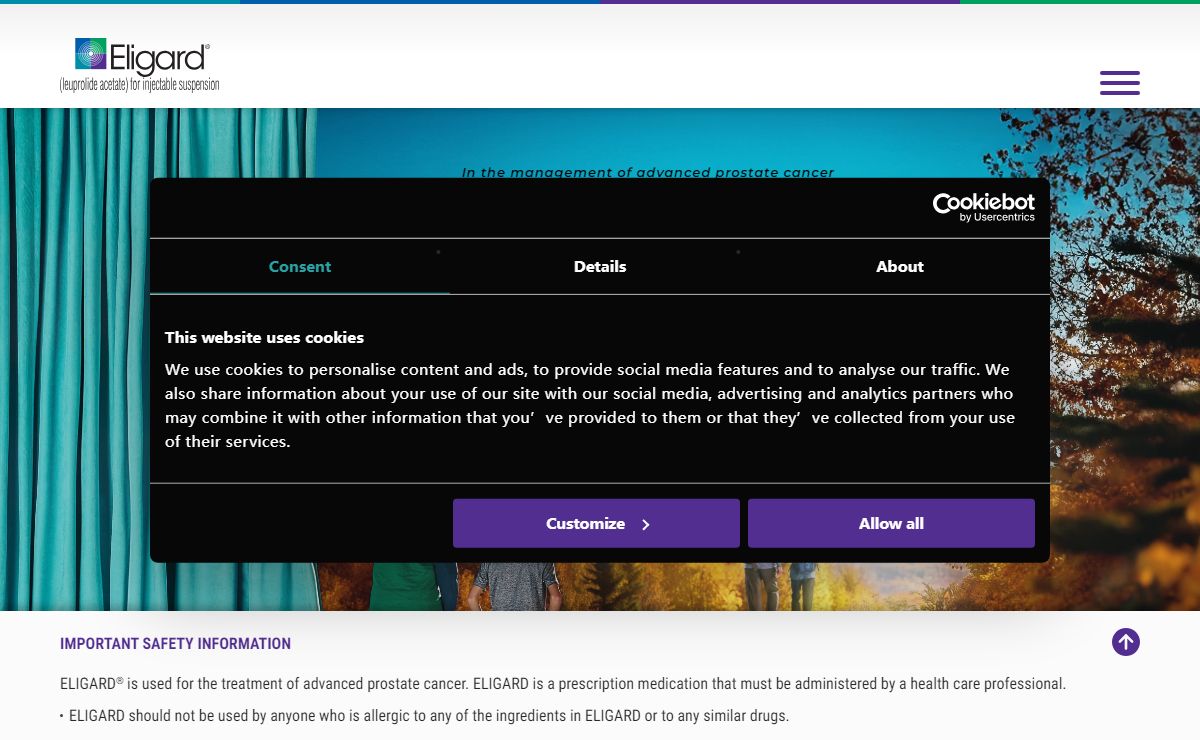This screenshot has width=1200, height=740.
Task: Click the Customize button
Action: click(596, 523)
